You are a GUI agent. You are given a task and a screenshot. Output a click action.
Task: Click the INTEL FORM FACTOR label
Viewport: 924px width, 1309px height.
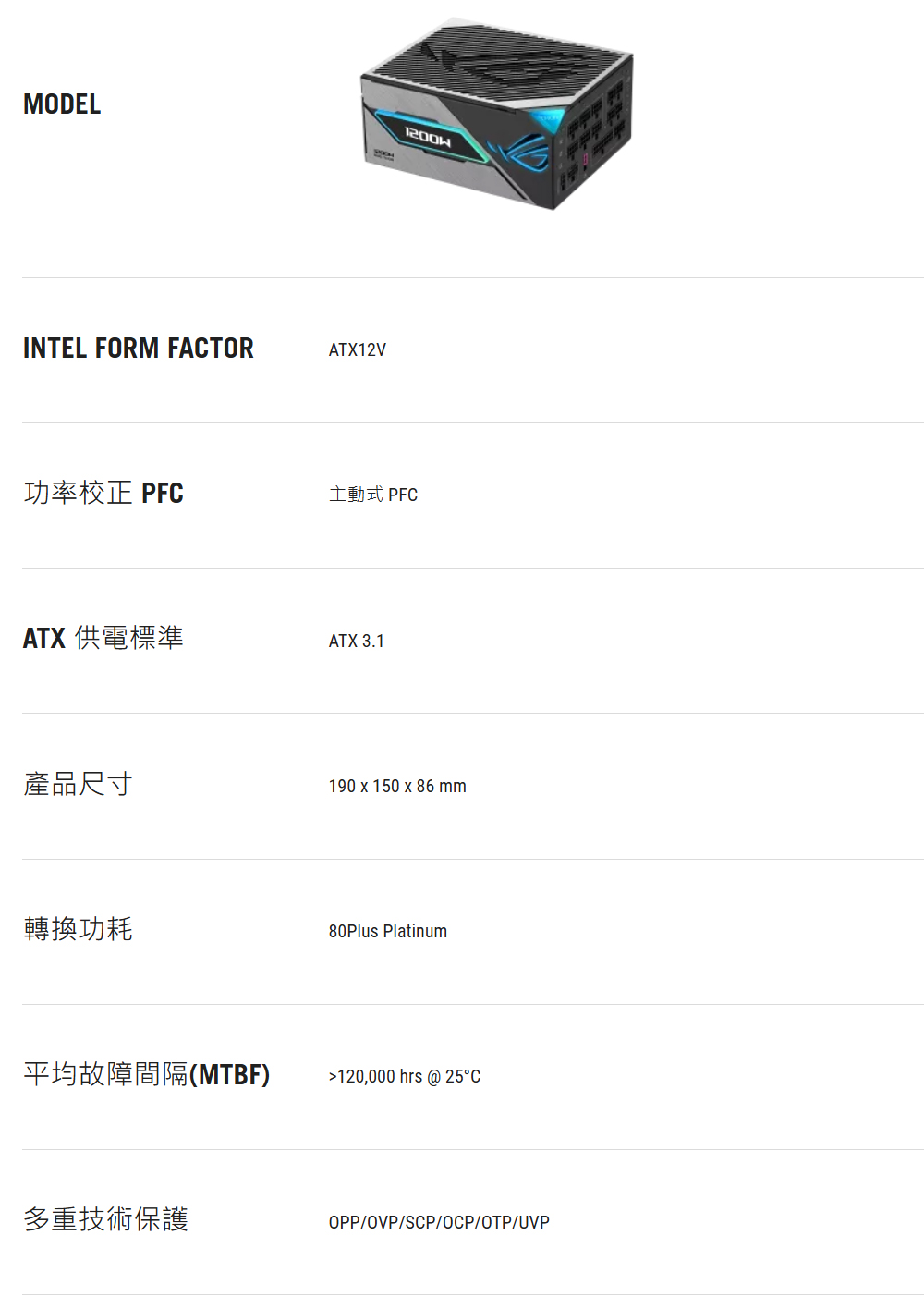tap(139, 349)
